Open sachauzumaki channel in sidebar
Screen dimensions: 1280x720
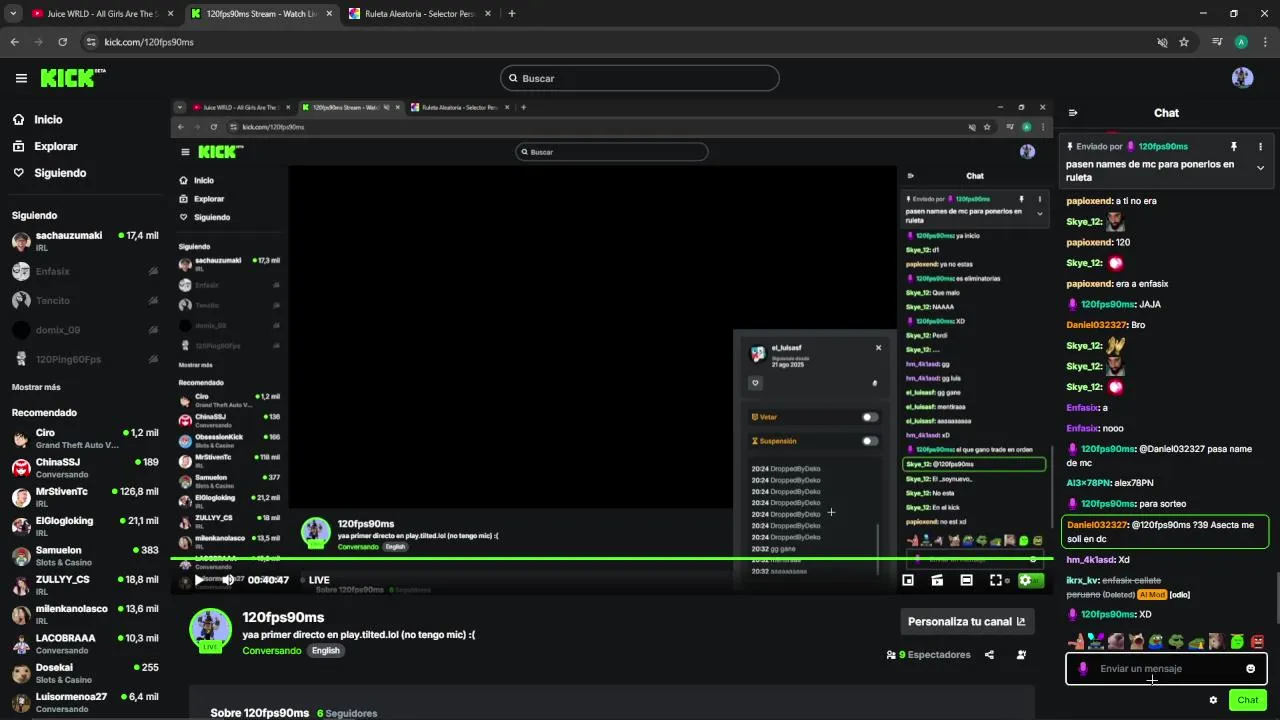point(85,241)
